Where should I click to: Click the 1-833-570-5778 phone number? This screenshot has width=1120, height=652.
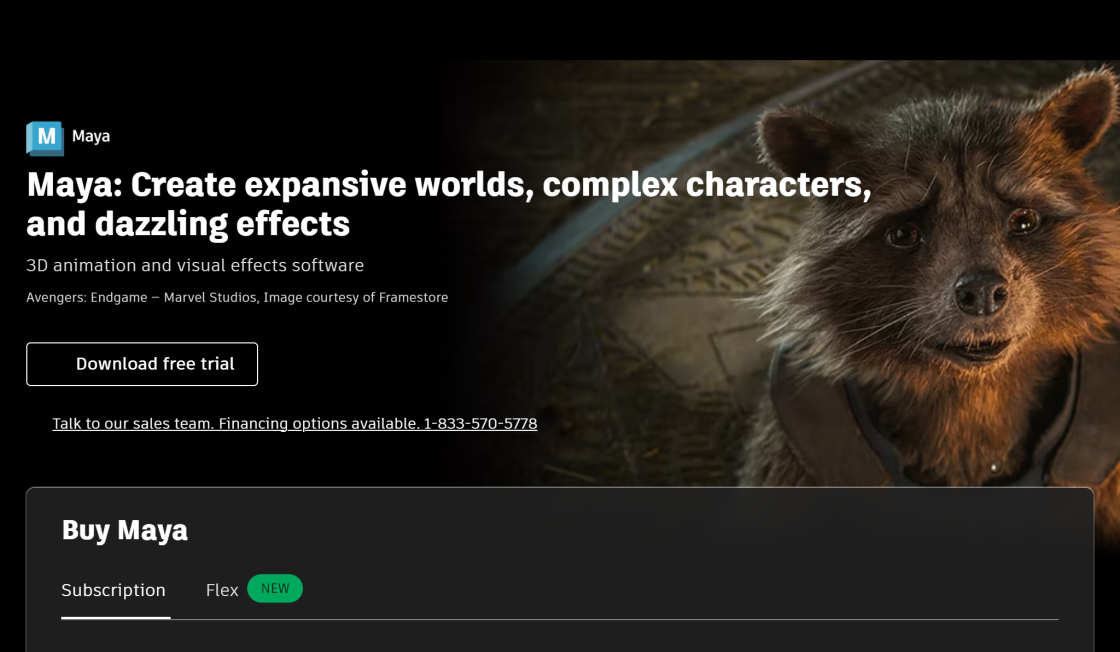coord(480,423)
